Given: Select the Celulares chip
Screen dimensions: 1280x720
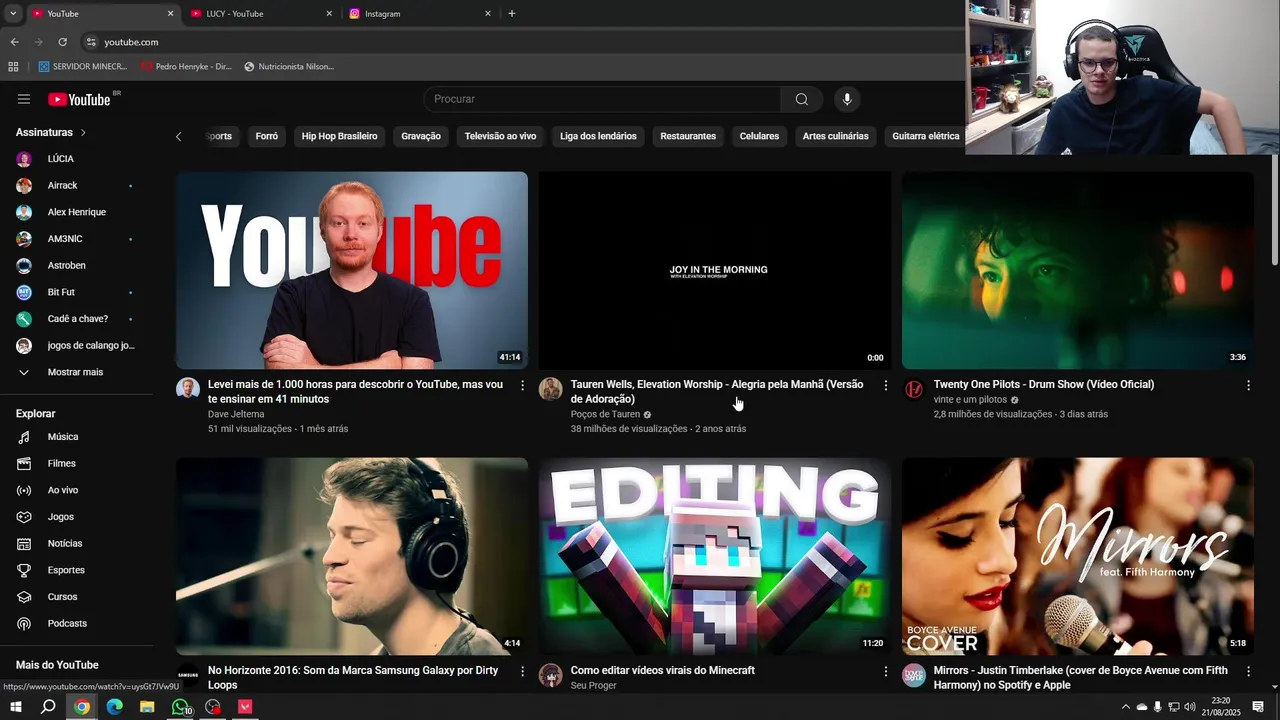Looking at the screenshot, I should 759,136.
